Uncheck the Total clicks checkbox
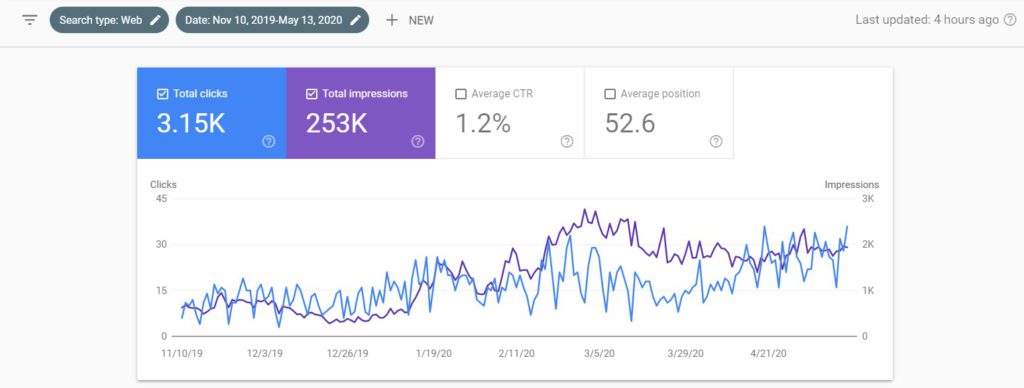Viewport: 1024px width, 388px height. point(163,94)
